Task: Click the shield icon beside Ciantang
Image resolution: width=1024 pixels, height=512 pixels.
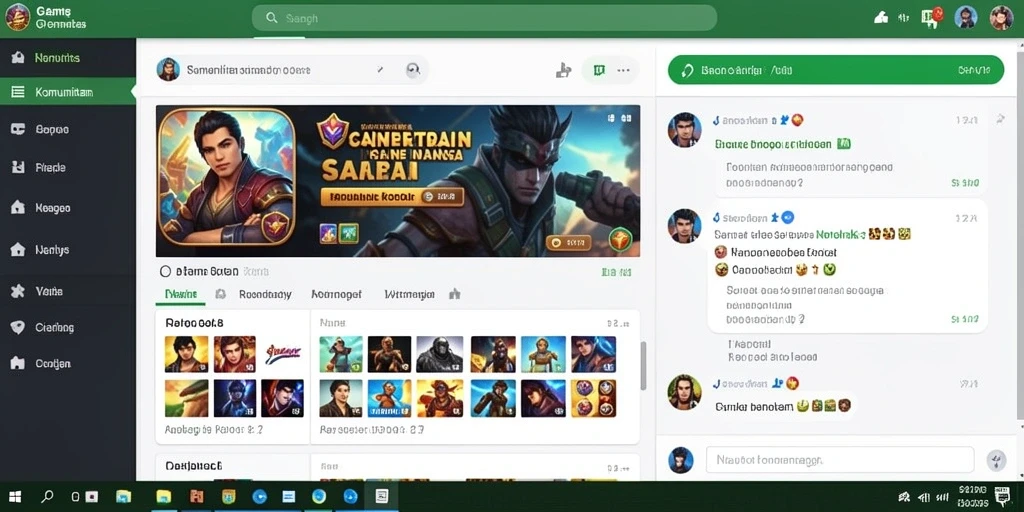Action: pyautogui.click(x=18, y=327)
